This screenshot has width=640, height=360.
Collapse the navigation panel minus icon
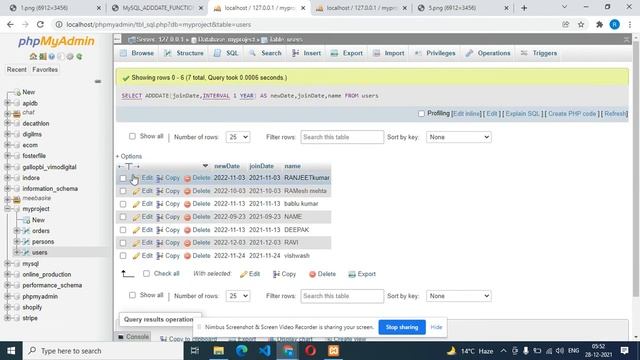coord(98,81)
